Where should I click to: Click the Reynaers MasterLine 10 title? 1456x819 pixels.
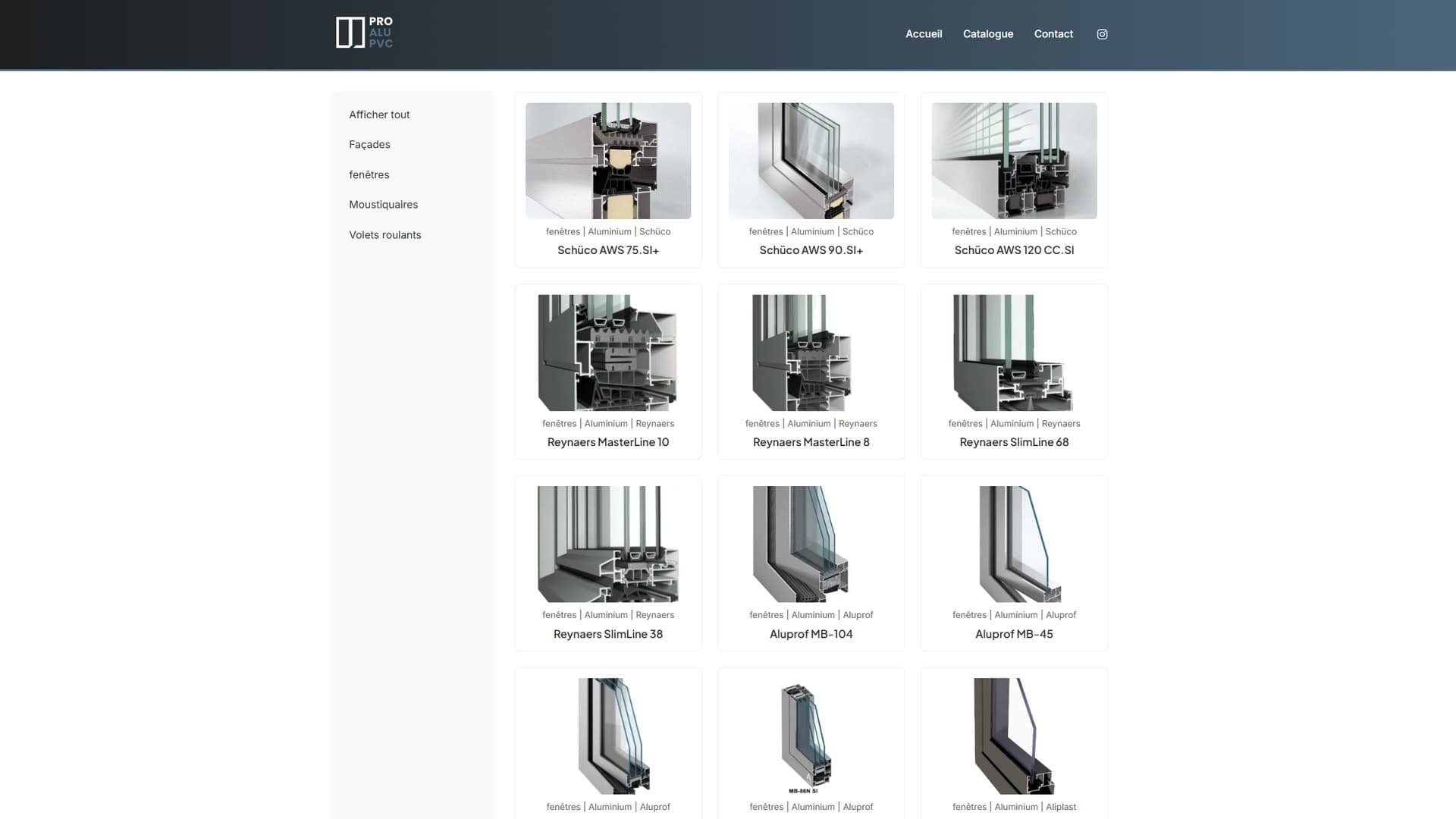click(608, 442)
